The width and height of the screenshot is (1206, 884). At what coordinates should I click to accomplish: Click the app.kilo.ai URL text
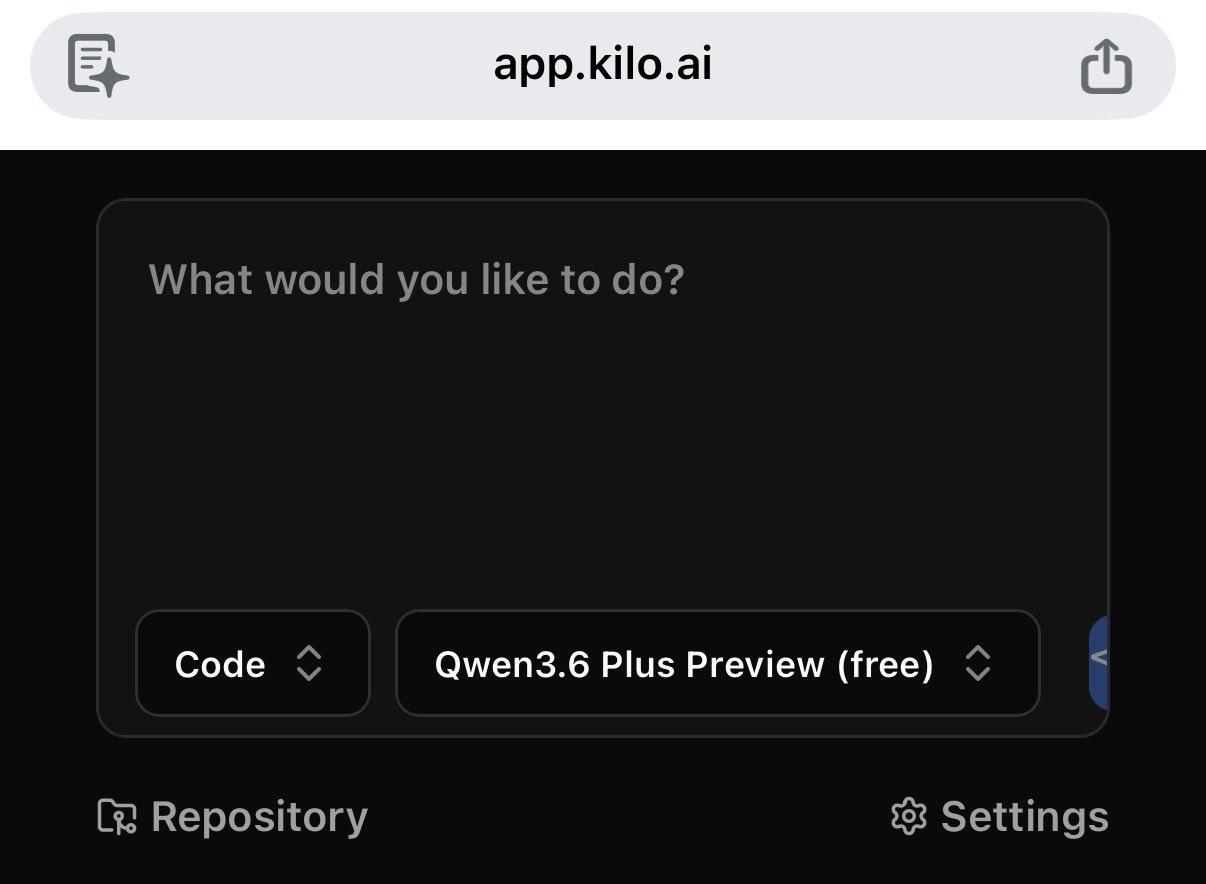pyautogui.click(x=602, y=66)
